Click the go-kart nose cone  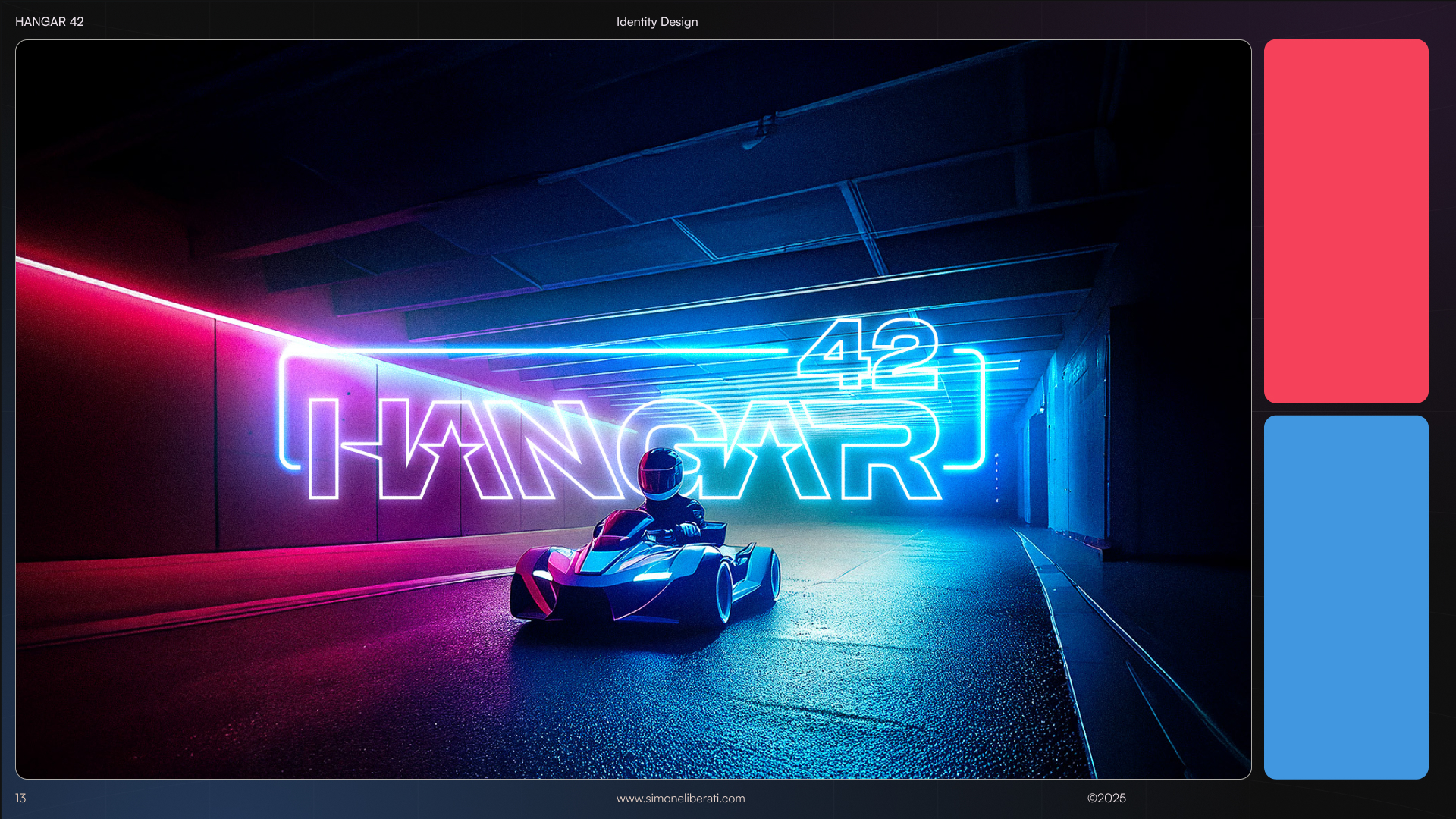point(599,563)
